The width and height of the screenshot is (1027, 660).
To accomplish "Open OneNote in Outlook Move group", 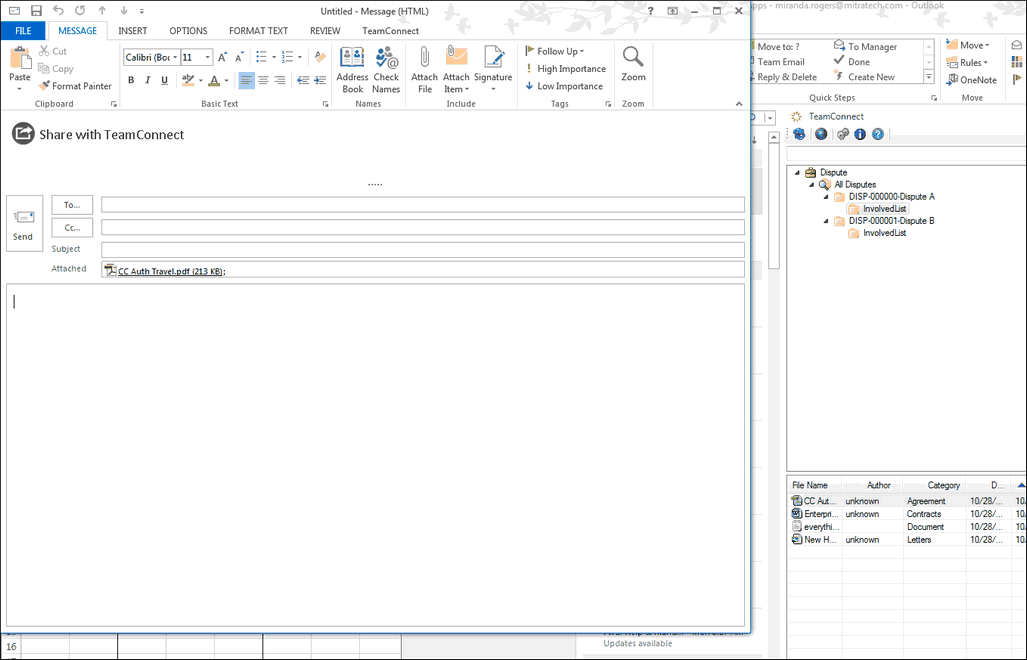I will (971, 80).
